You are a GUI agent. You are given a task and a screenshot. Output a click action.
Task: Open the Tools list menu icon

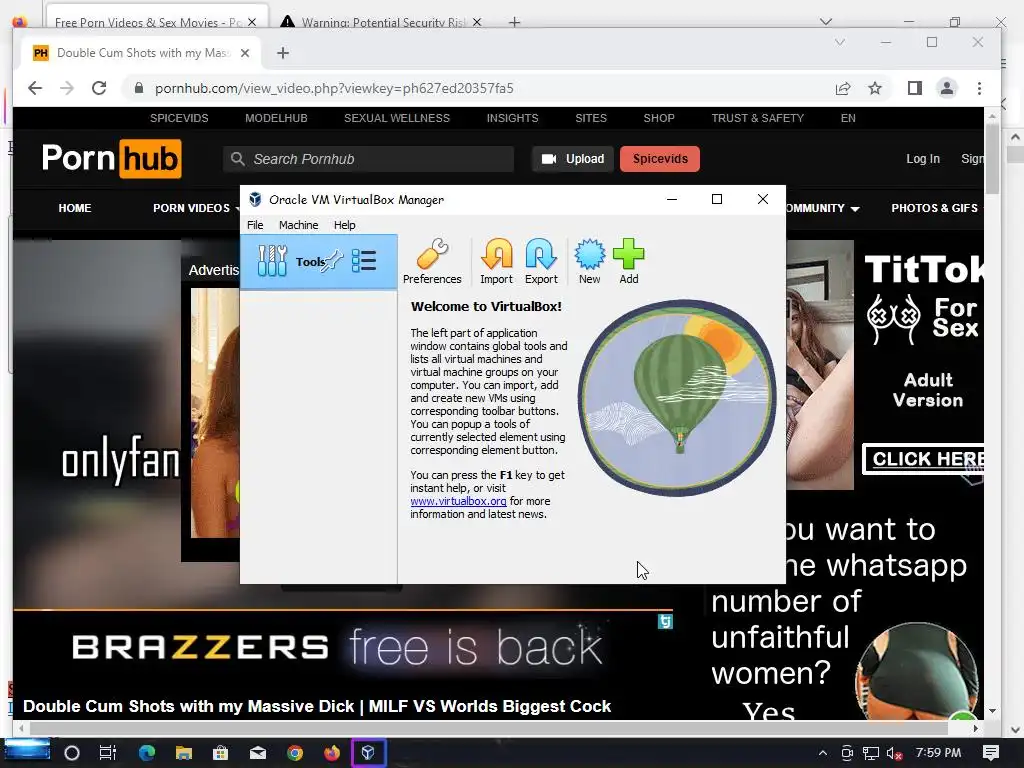click(x=364, y=261)
